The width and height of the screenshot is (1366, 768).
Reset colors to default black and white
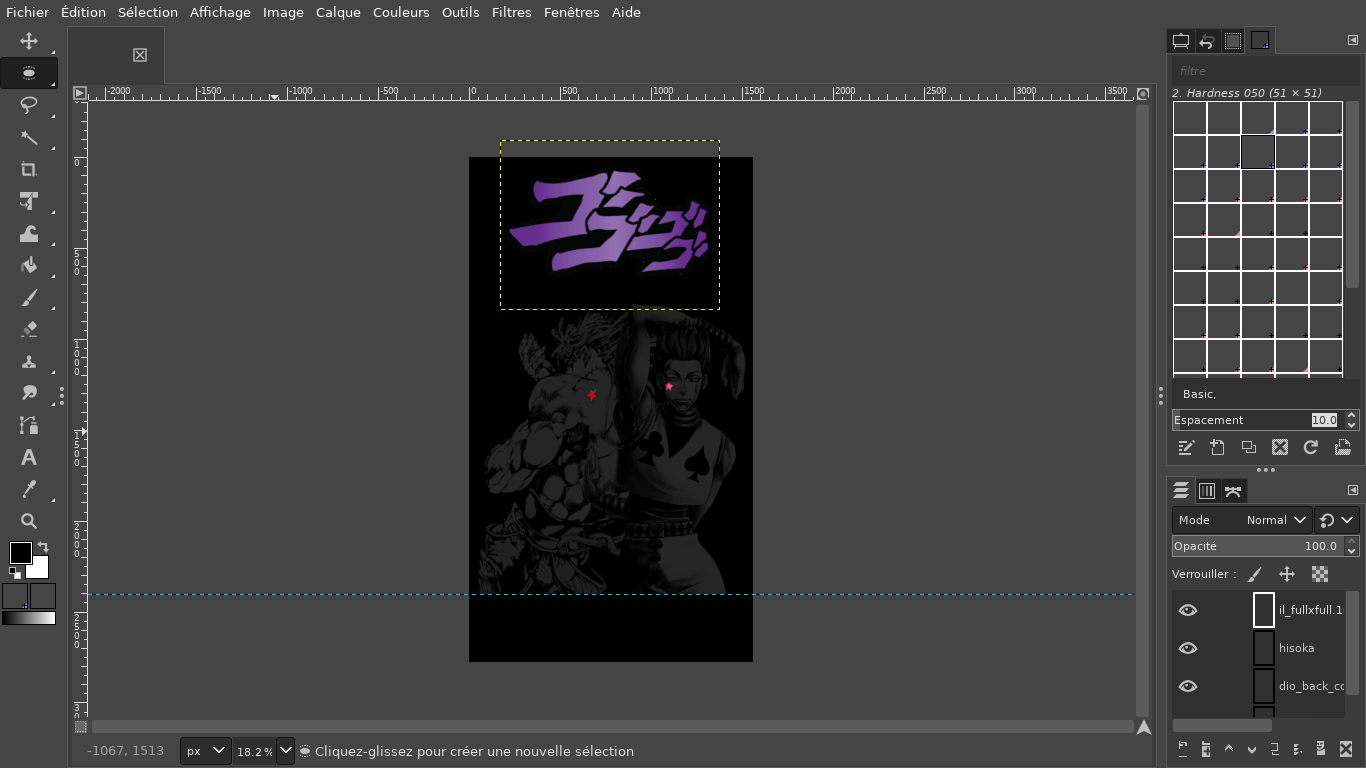[x=15, y=573]
